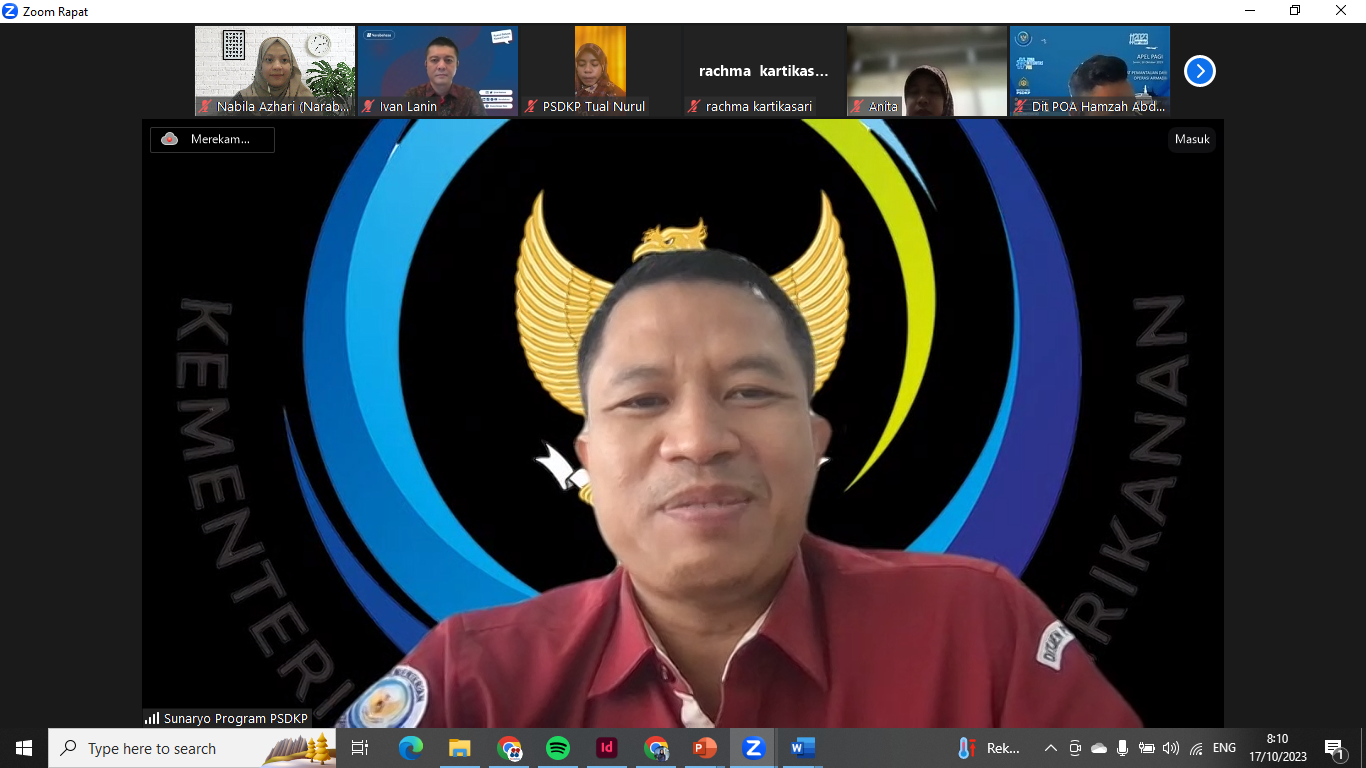This screenshot has width=1366, height=768.
Task: Toggle the microphone icon in the system tray
Action: (x=1123, y=748)
